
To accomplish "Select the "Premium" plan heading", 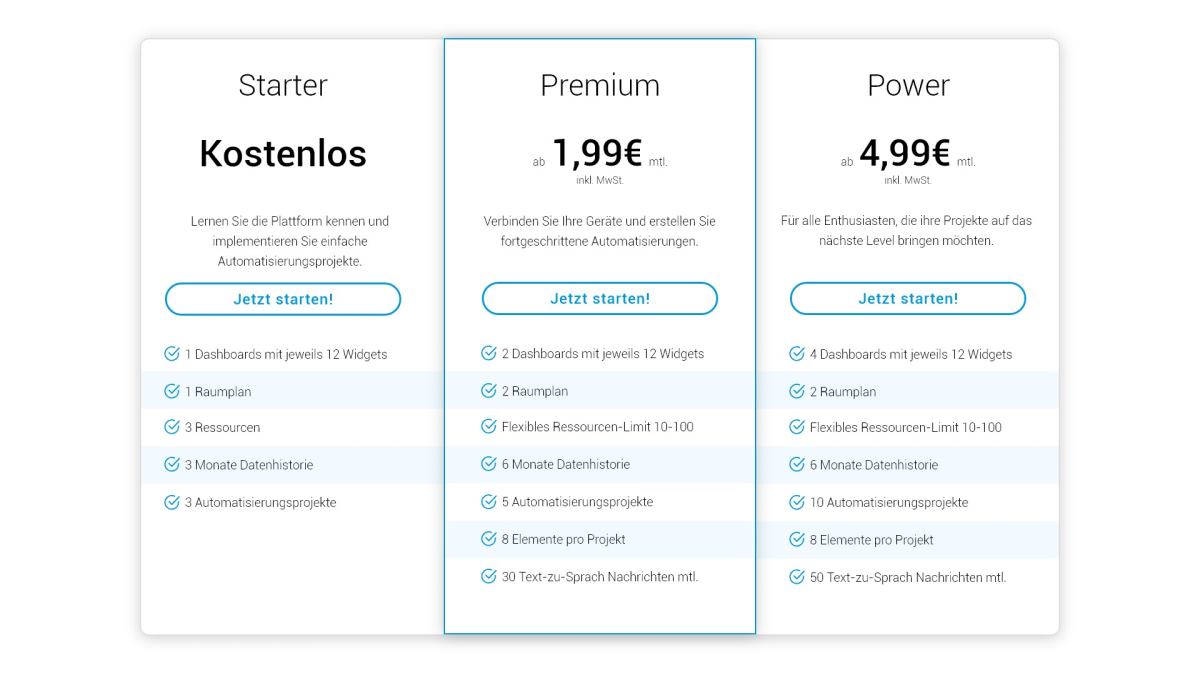I will [x=600, y=85].
